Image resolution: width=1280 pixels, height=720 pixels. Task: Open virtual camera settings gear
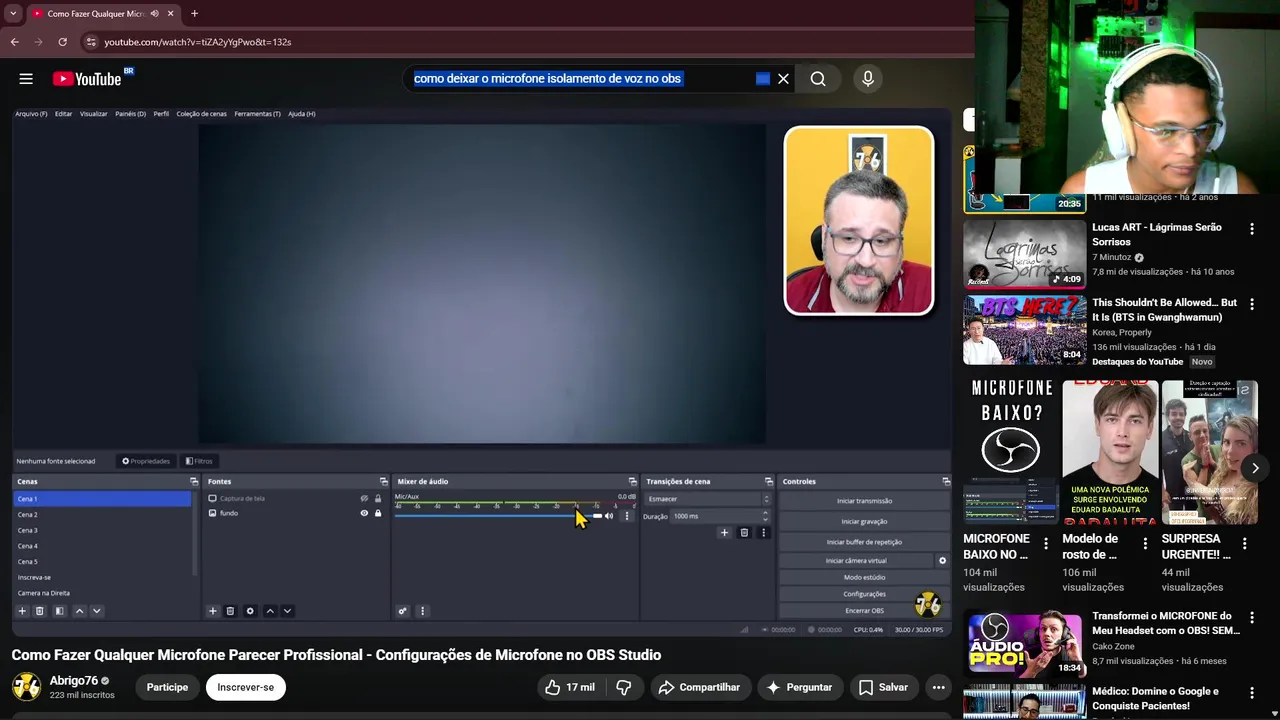(x=942, y=561)
